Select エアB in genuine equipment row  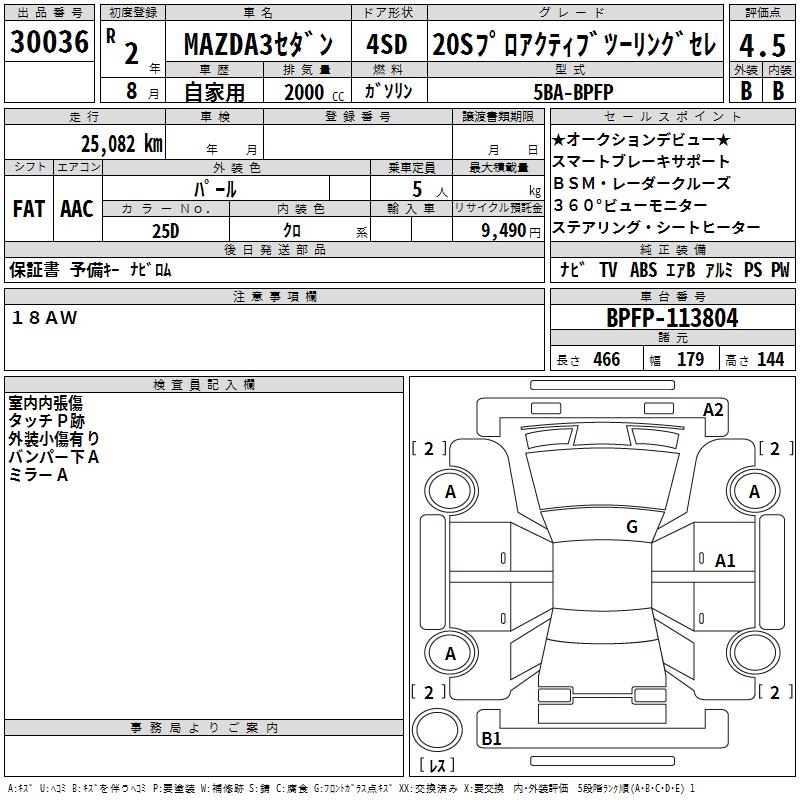click(x=681, y=270)
